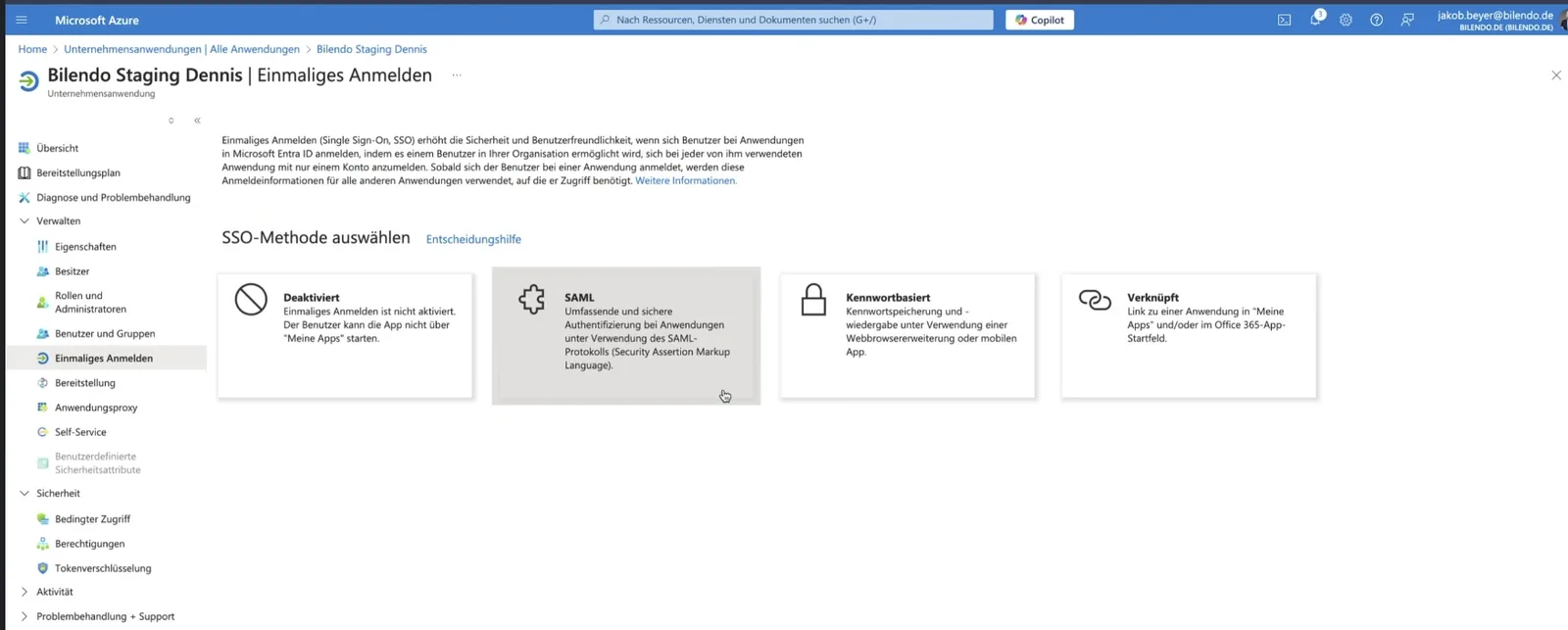Screen dimensions: 1568x630
Task: Open Eigenschaften in the side menu
Action: 84,247
